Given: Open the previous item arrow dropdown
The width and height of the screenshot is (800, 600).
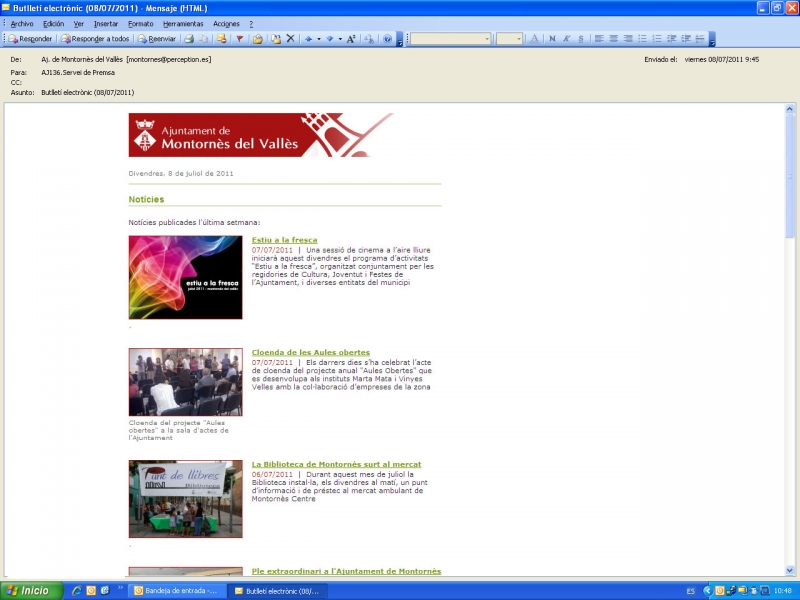Looking at the screenshot, I should click(319, 39).
